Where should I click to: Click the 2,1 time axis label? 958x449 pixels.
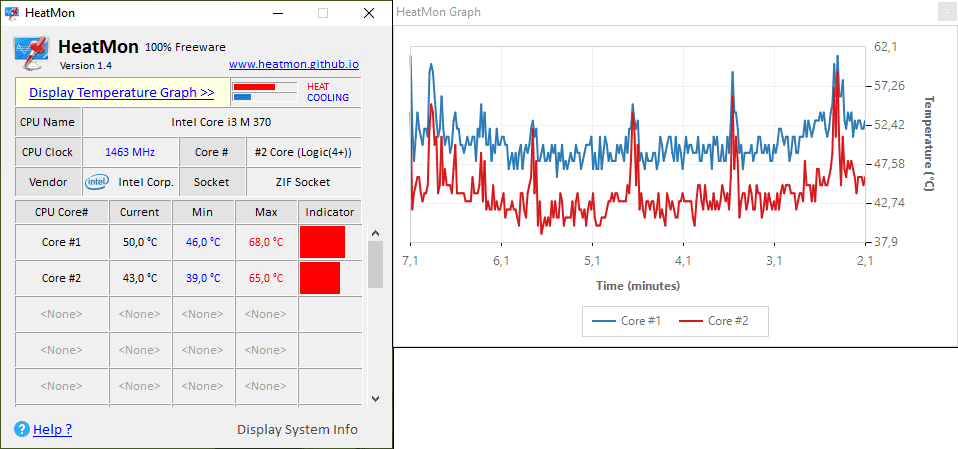point(865,261)
